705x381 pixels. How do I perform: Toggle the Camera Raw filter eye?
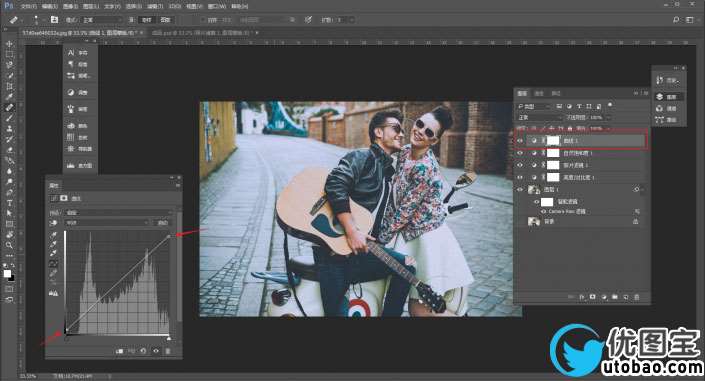pyautogui.click(x=544, y=211)
